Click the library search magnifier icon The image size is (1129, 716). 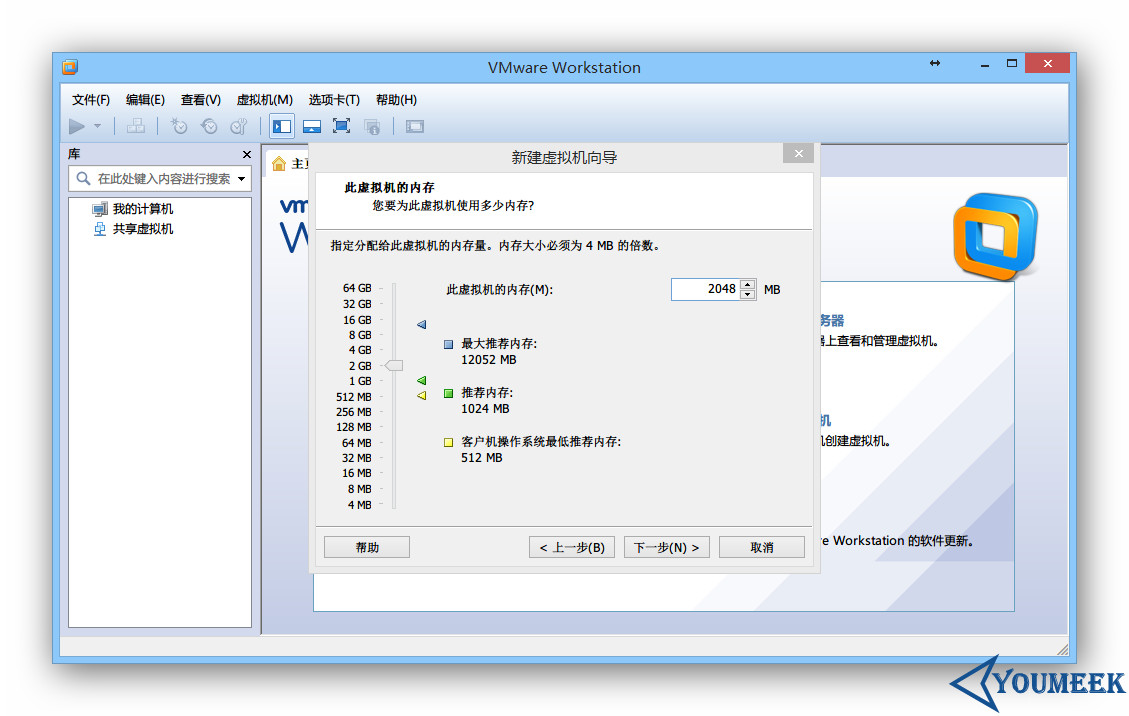point(82,178)
